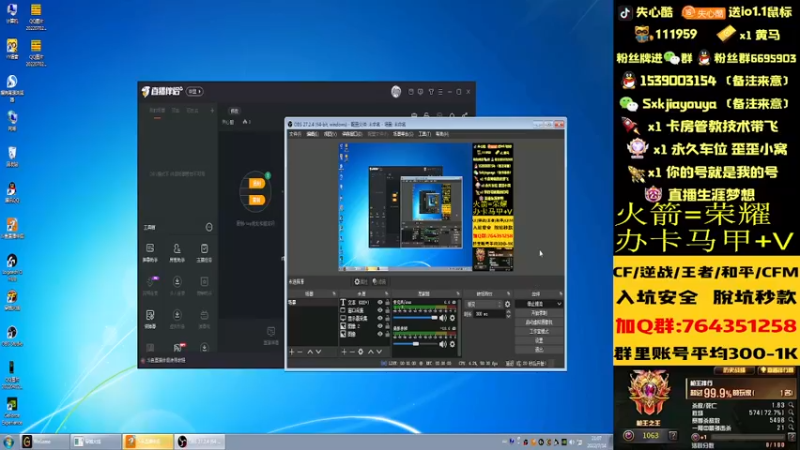Enable Studio Mode in OBS controls
This screenshot has height=450, width=800.
point(539,332)
